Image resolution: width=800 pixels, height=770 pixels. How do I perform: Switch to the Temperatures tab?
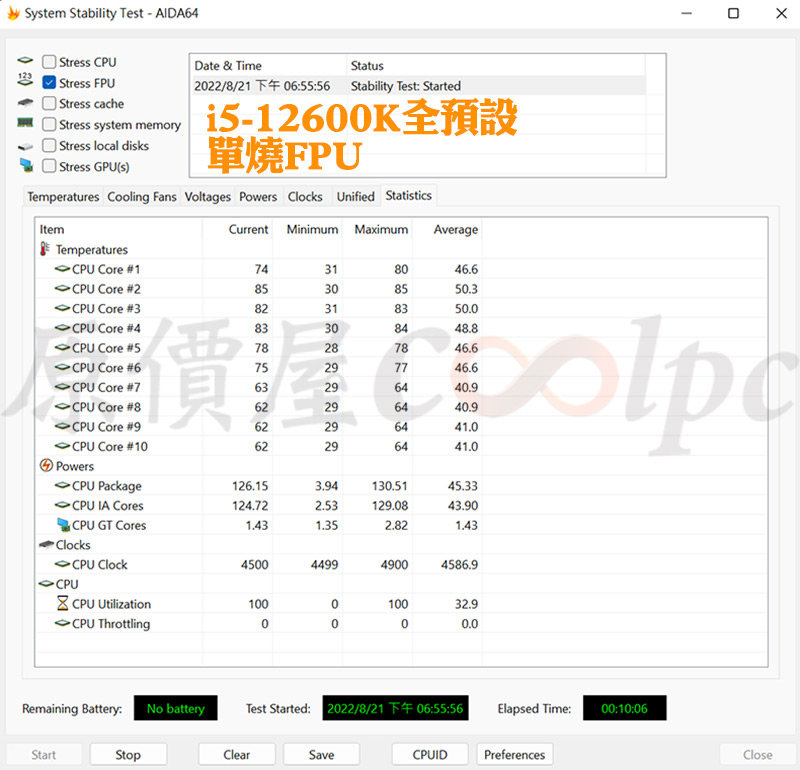[63, 196]
